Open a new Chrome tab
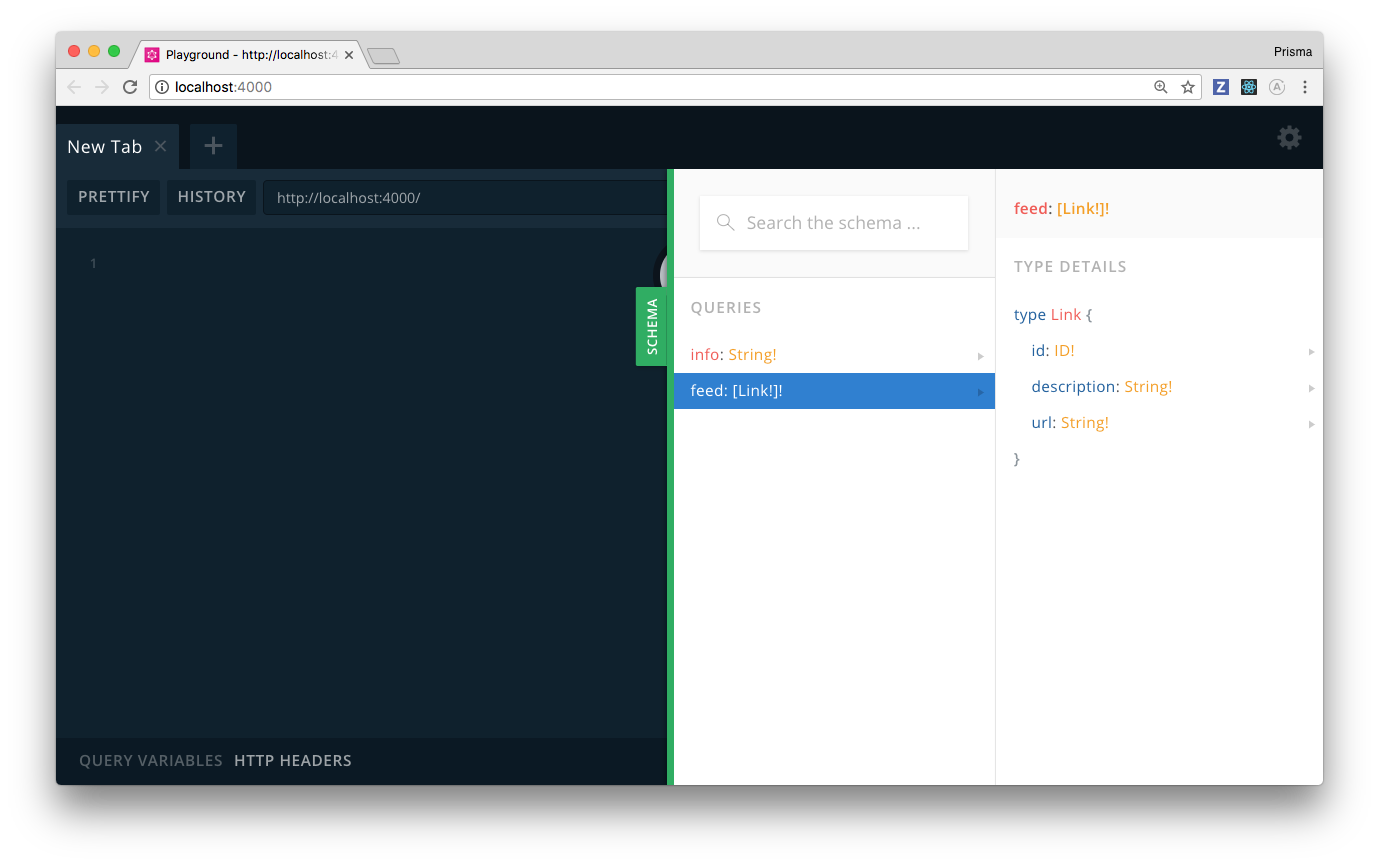Image resolution: width=1379 pixels, height=865 pixels. tap(383, 56)
